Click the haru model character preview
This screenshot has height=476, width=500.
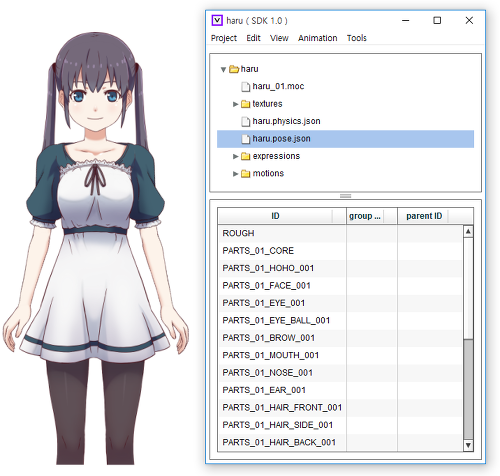[96, 248]
